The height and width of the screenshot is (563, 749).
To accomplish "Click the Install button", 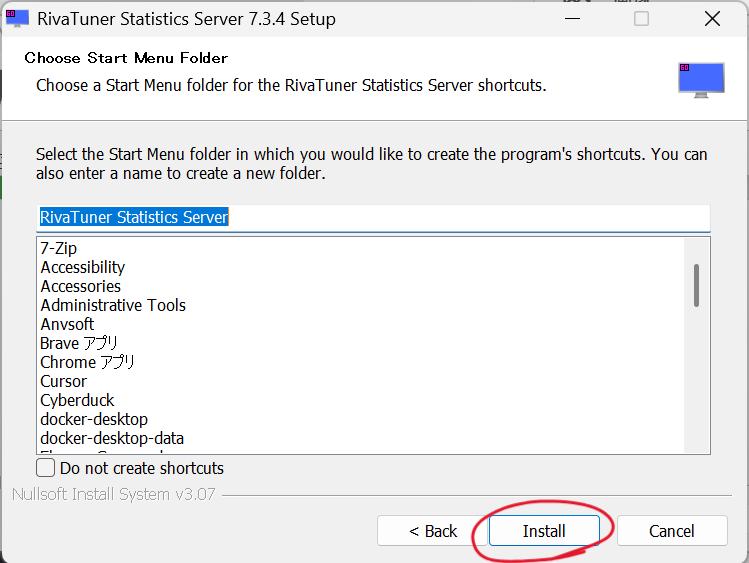I will point(543,531).
